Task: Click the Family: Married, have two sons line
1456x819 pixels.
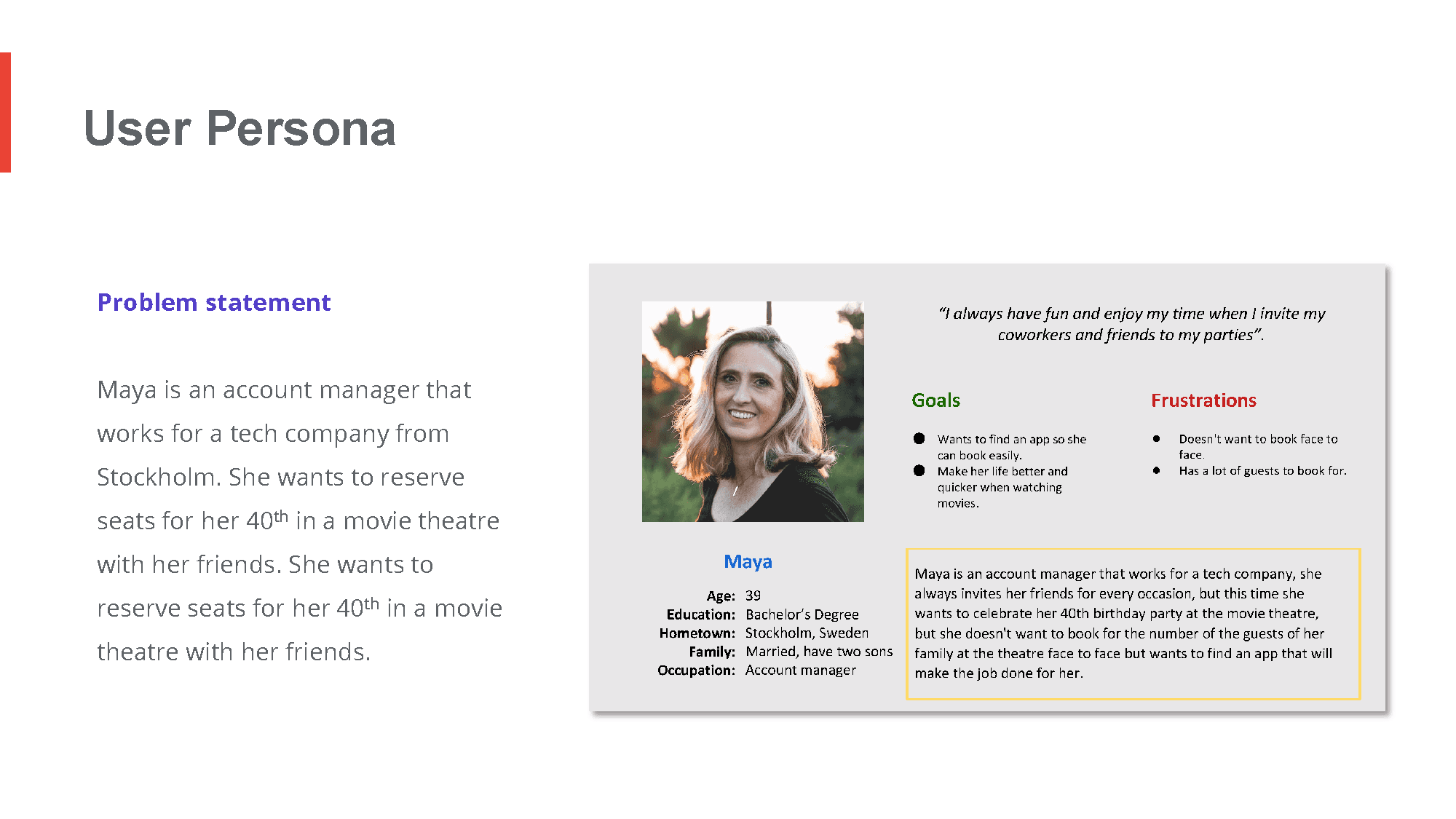Action: pyautogui.click(x=791, y=652)
